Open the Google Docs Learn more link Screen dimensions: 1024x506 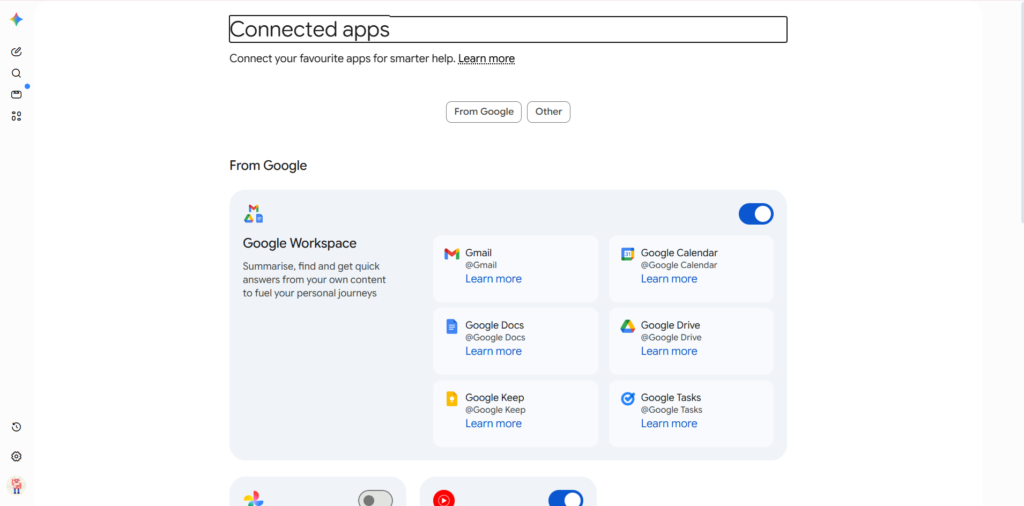(493, 351)
